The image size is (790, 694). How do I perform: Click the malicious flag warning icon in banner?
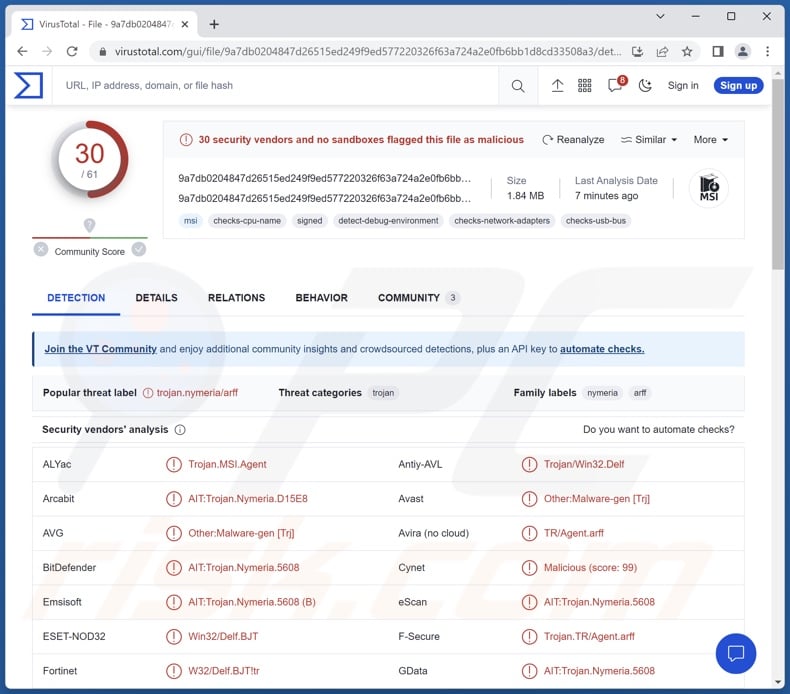pos(186,140)
